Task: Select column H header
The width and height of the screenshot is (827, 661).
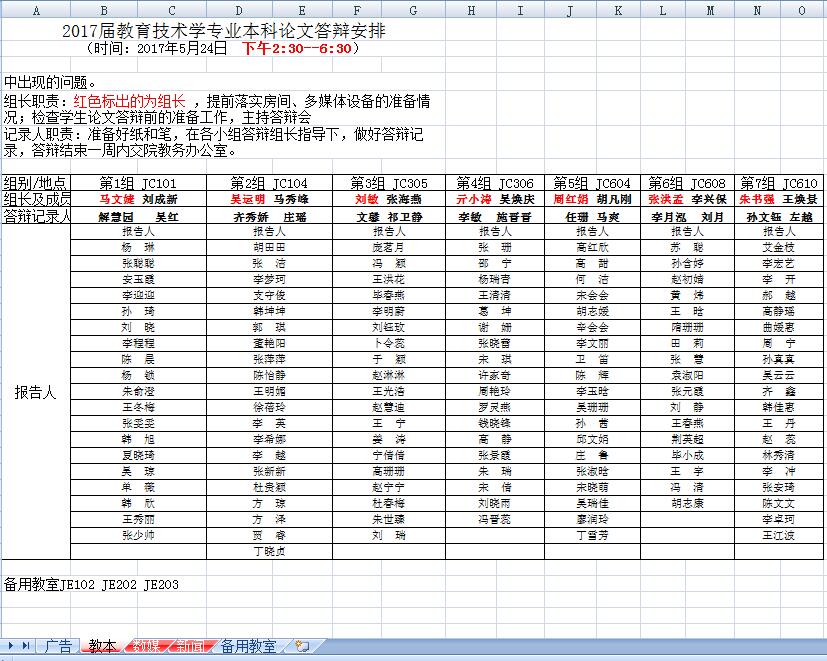Action: 471,10
